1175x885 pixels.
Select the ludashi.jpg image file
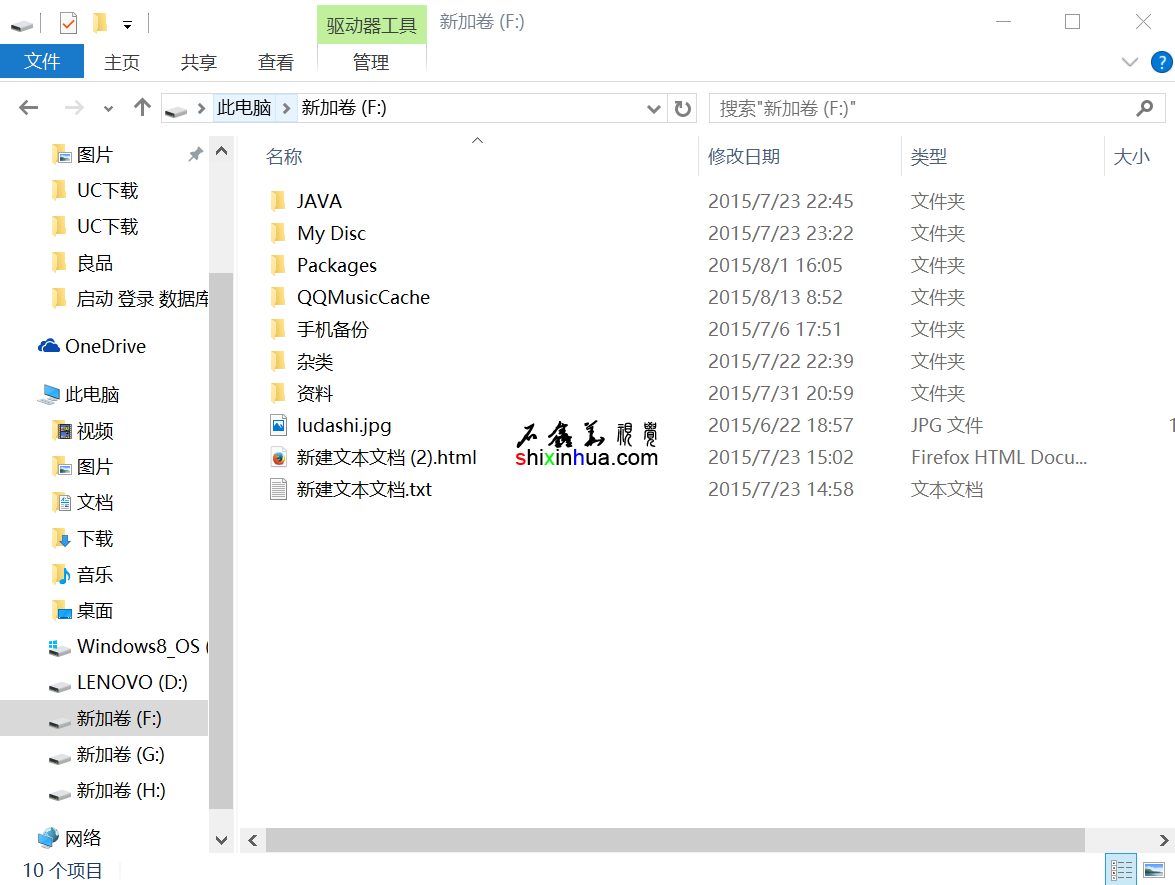tap(344, 426)
